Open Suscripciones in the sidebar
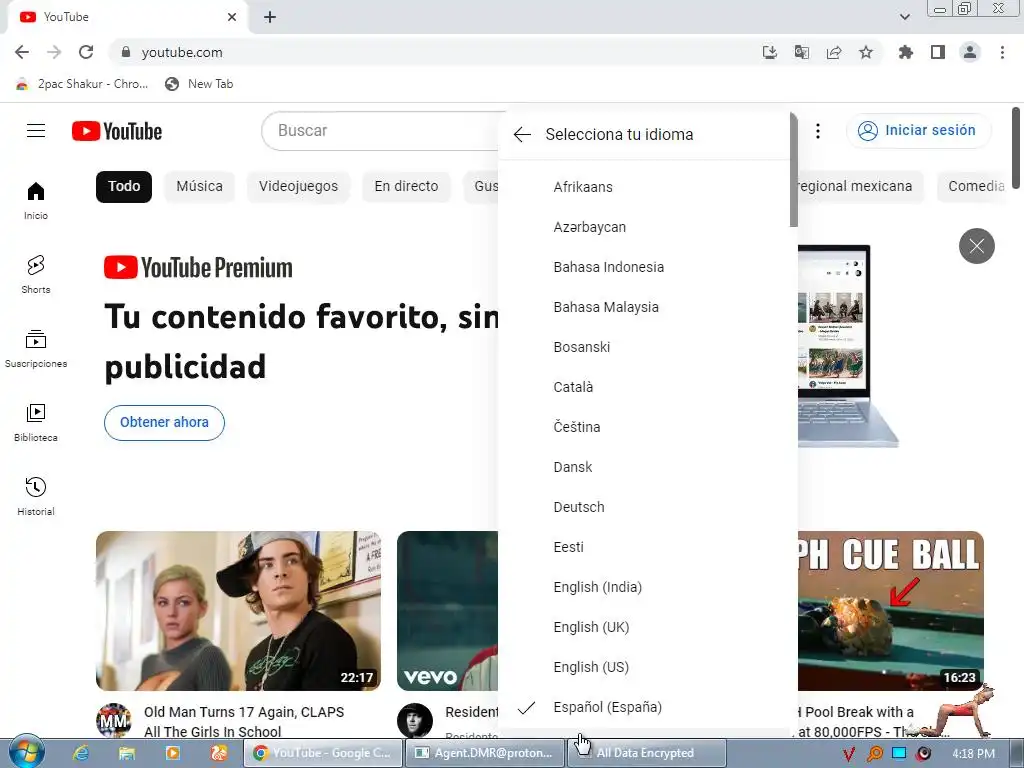This screenshot has height=768, width=1024. 36,349
